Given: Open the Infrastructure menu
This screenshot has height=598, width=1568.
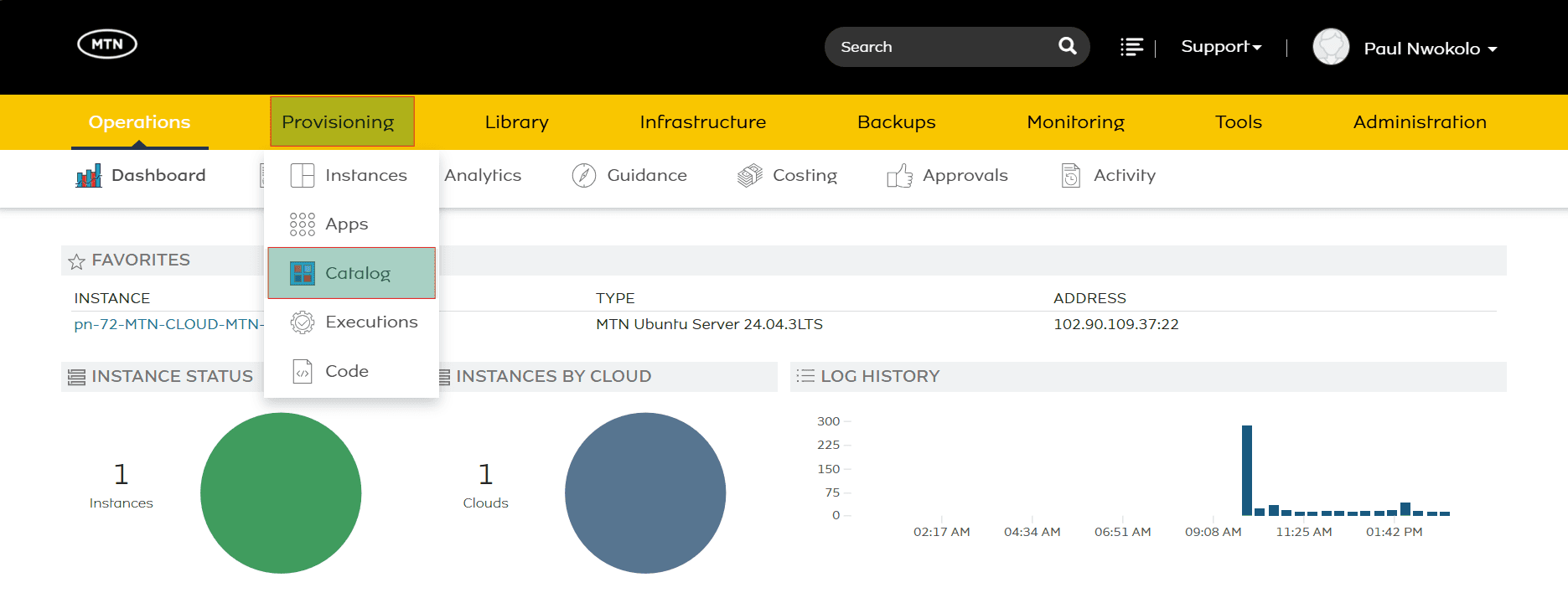Looking at the screenshot, I should click(703, 122).
